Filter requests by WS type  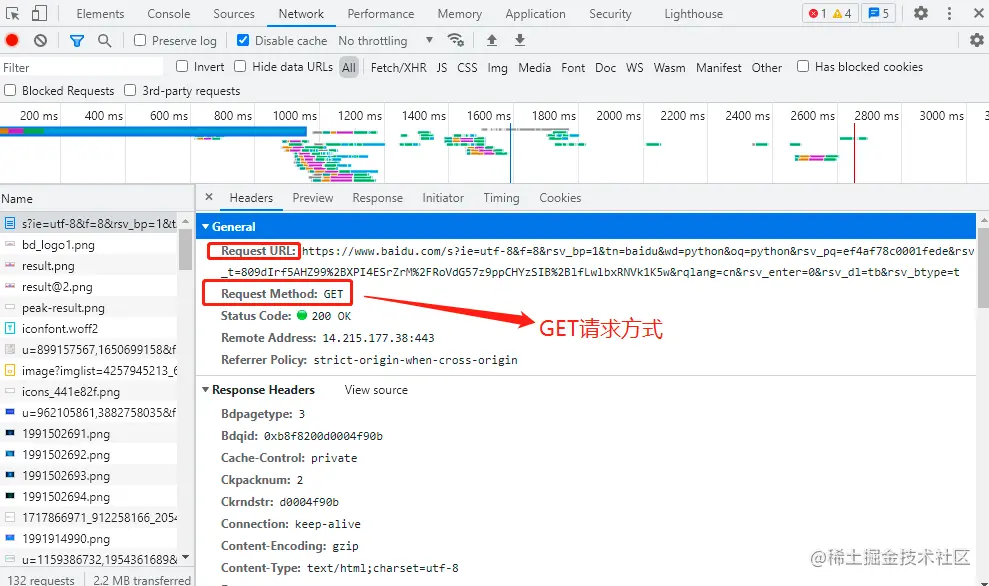click(x=635, y=67)
